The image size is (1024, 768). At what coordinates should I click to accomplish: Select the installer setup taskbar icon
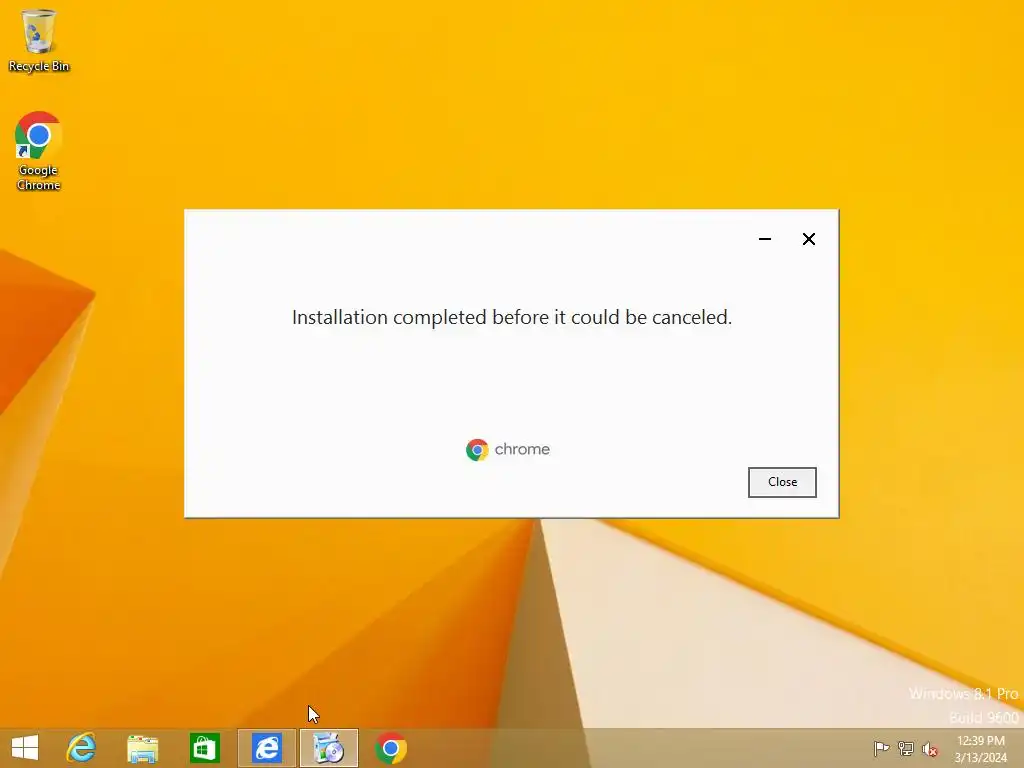click(x=328, y=748)
